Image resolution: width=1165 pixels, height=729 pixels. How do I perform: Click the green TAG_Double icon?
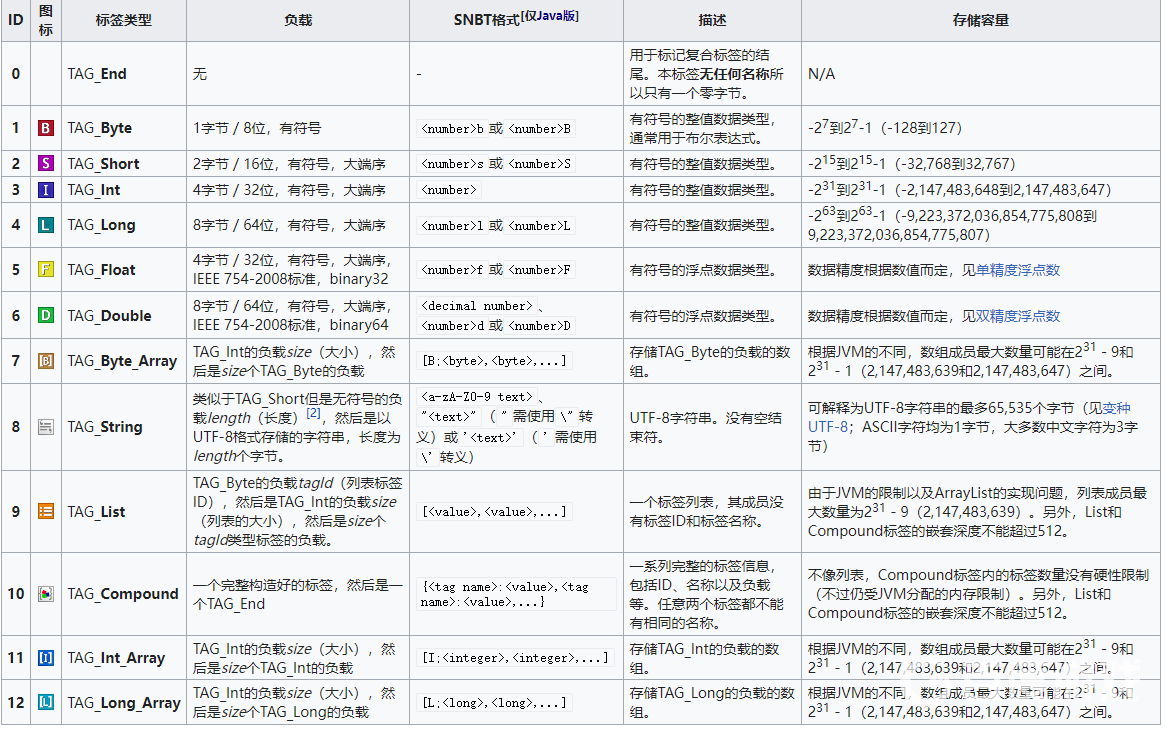(46, 316)
